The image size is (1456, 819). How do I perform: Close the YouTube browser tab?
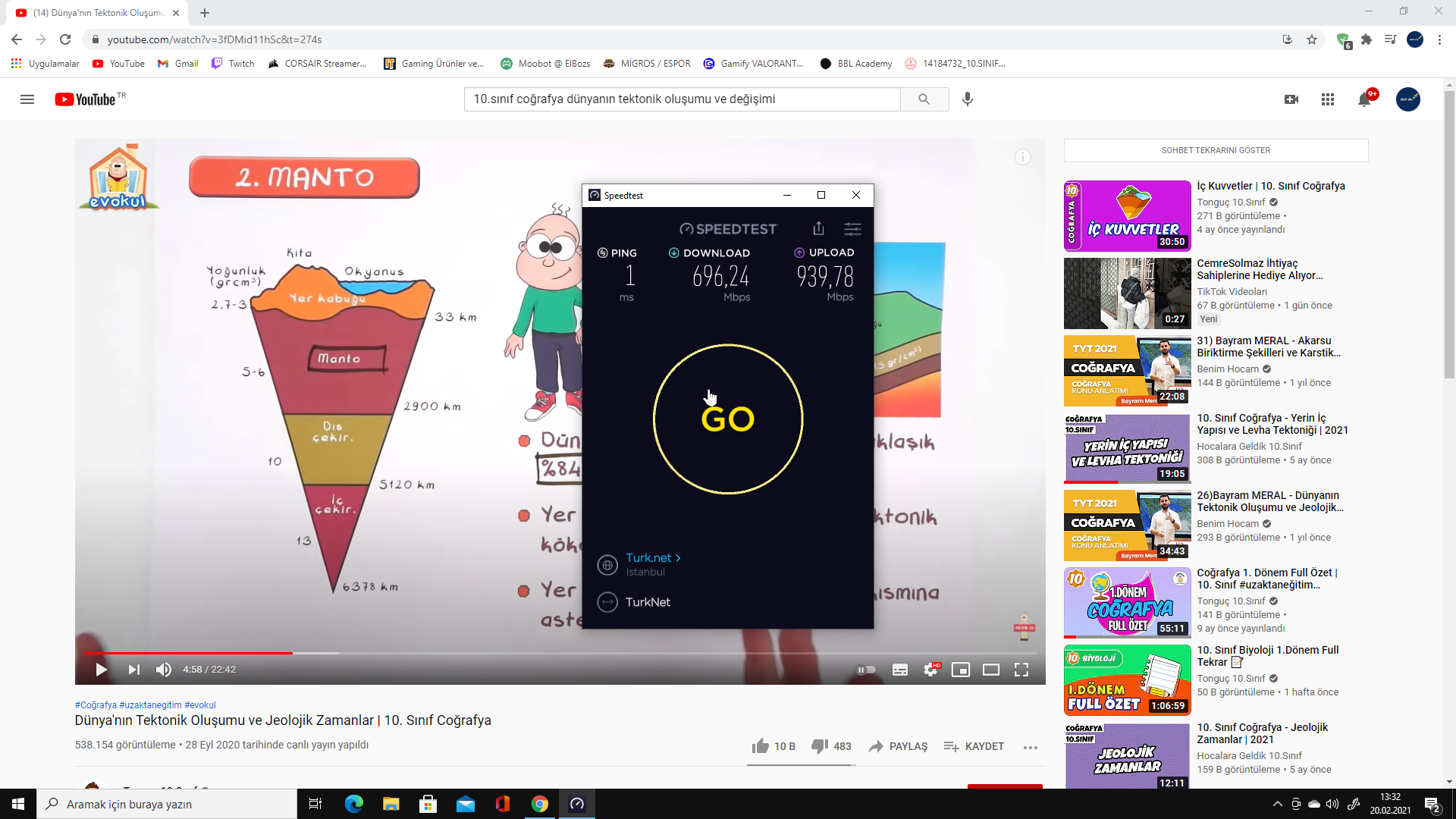176,13
